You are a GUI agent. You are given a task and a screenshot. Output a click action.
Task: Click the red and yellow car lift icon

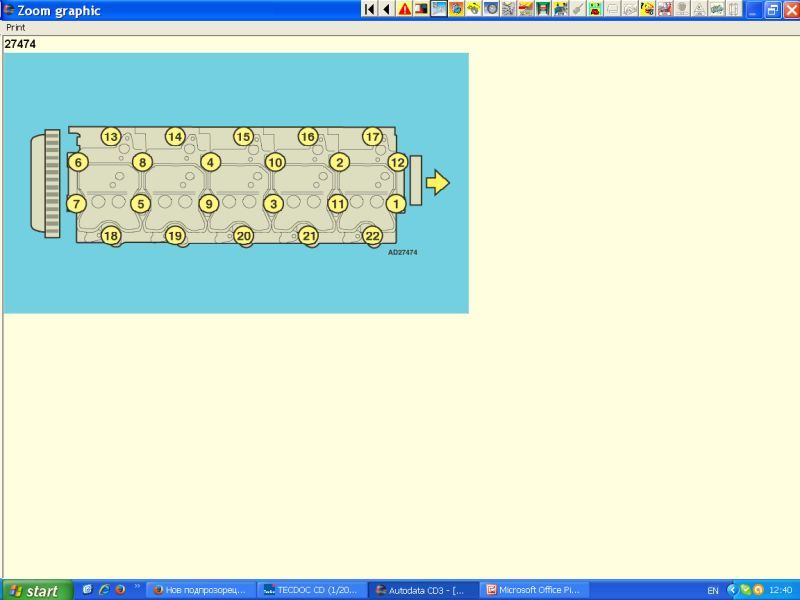point(526,9)
